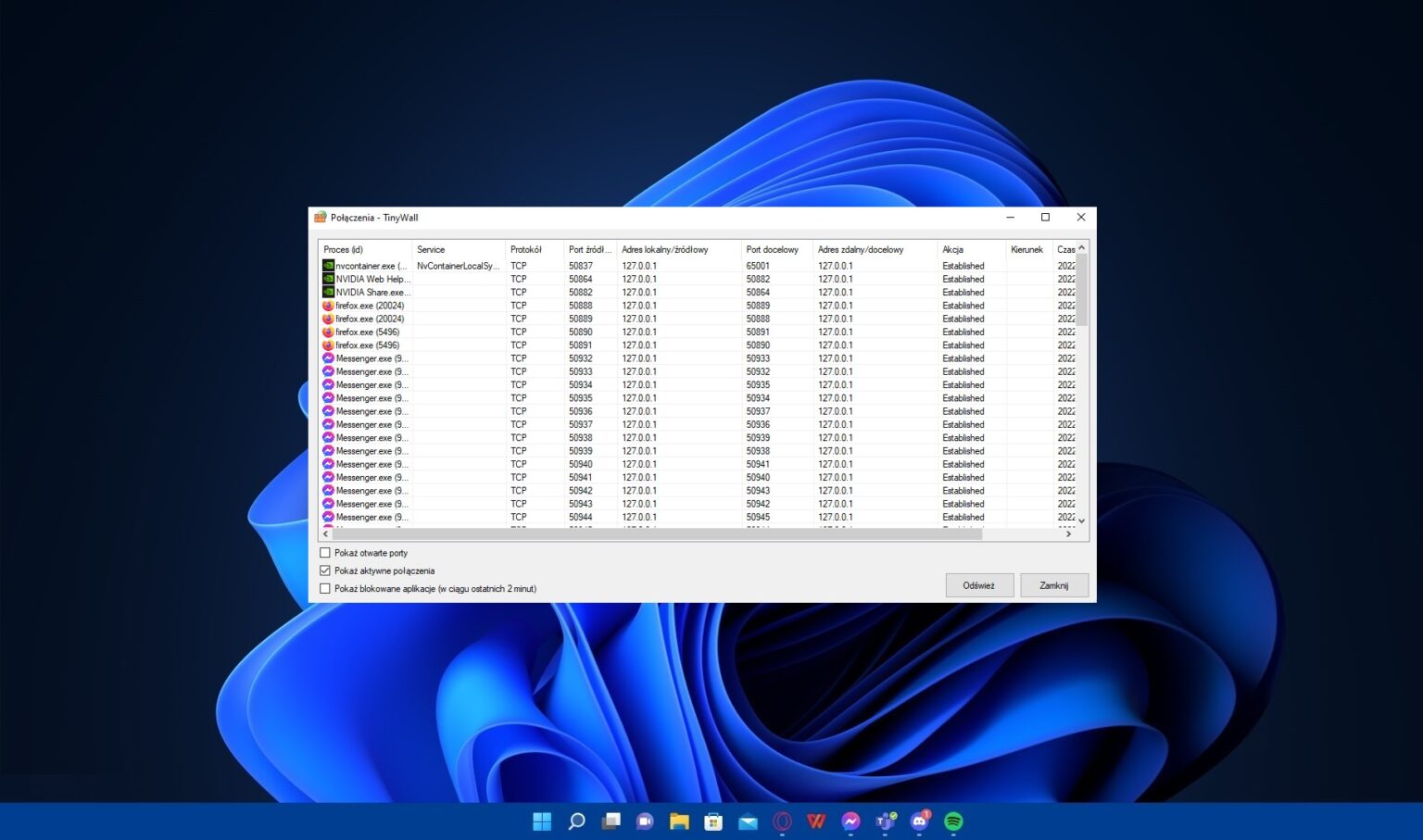The width and height of the screenshot is (1423, 840).
Task: Launch Opera browser from the taskbar
Action: click(x=782, y=821)
